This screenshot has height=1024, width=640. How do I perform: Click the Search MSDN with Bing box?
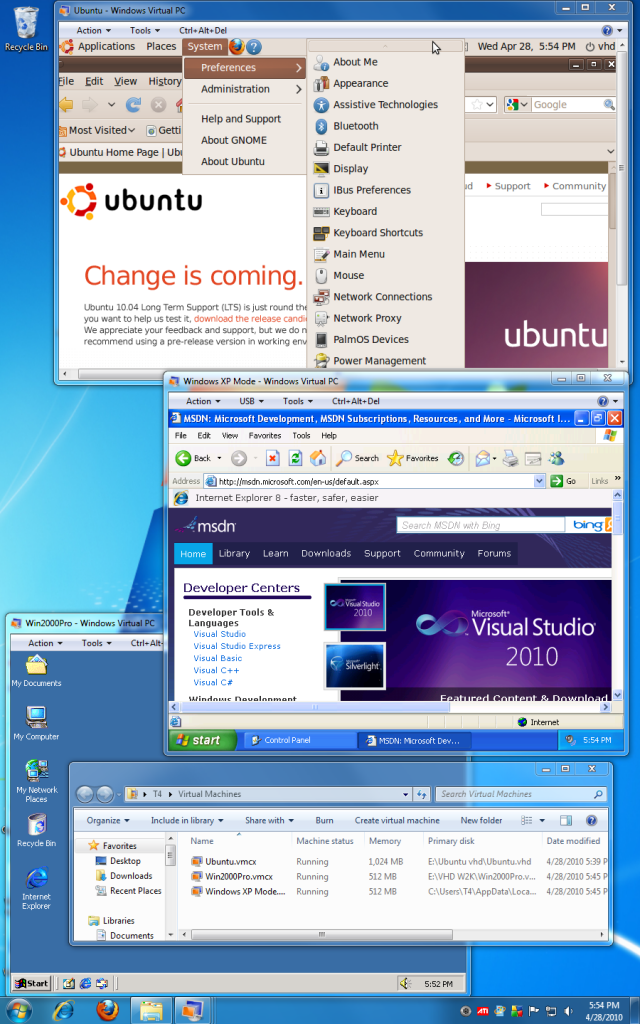point(481,525)
